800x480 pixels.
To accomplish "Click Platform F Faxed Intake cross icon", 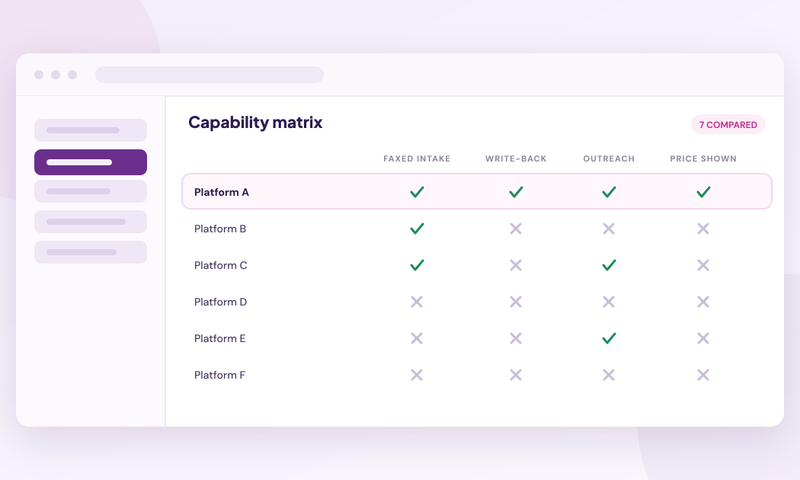I will point(417,375).
